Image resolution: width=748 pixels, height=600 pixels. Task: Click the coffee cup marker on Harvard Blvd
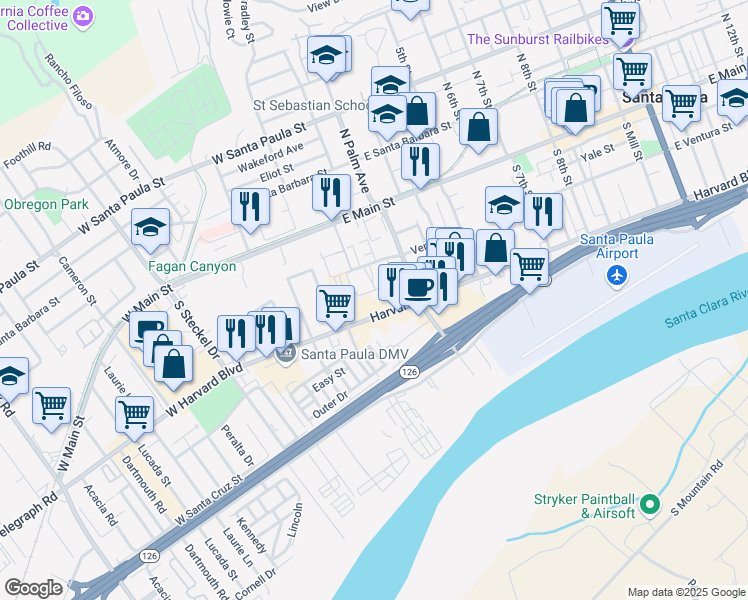point(418,287)
